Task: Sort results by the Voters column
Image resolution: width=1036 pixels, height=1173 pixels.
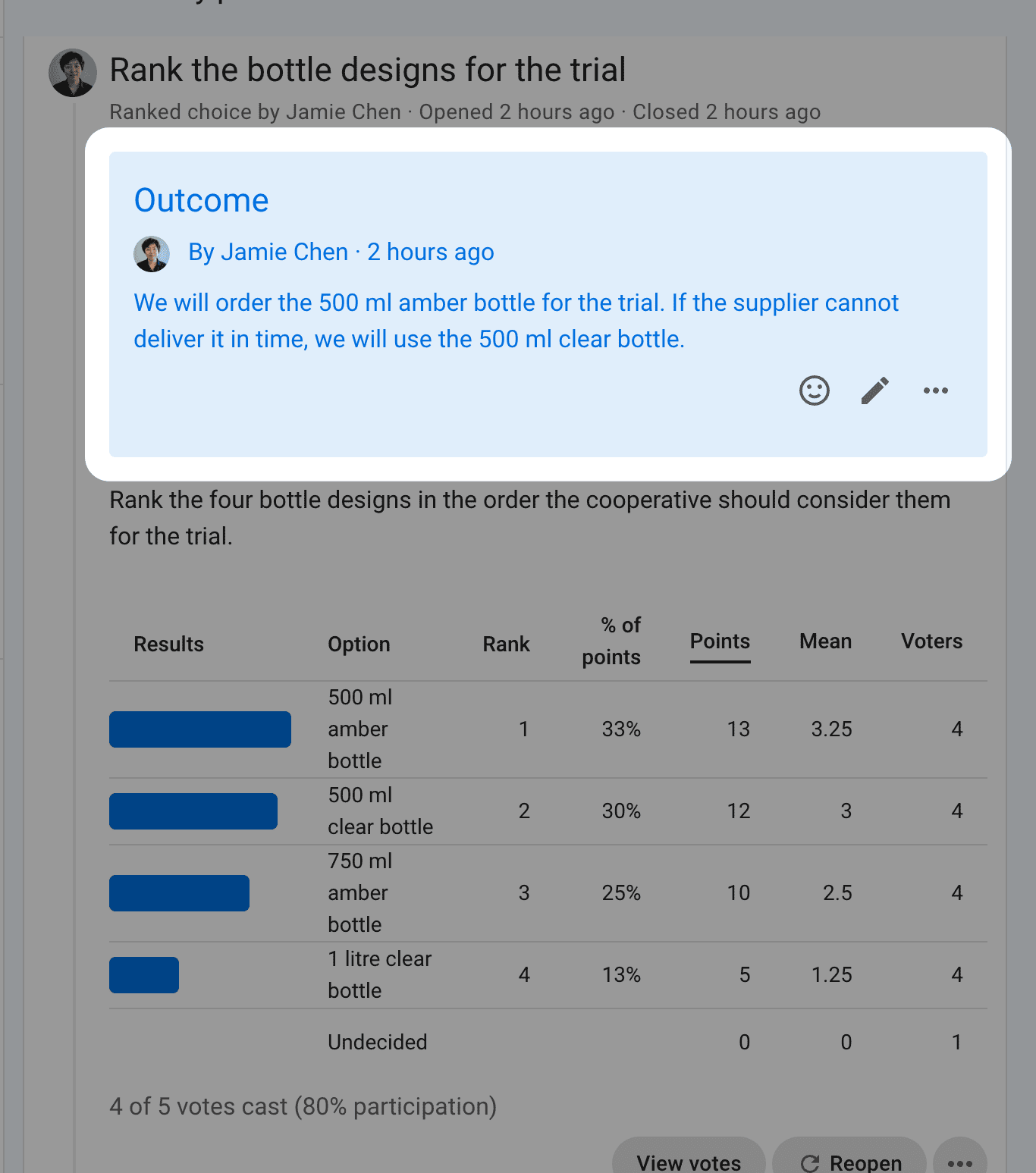Action: 931,641
